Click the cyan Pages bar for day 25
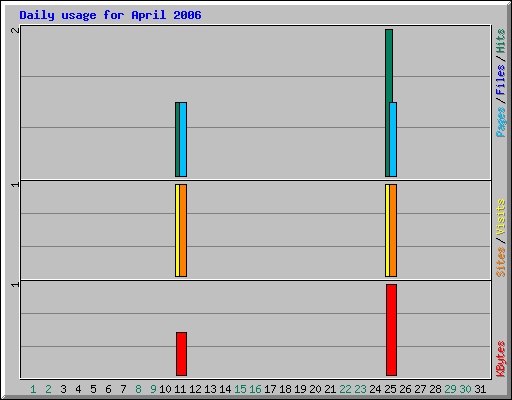Screen dimensions: 512x400 (x=393, y=139)
